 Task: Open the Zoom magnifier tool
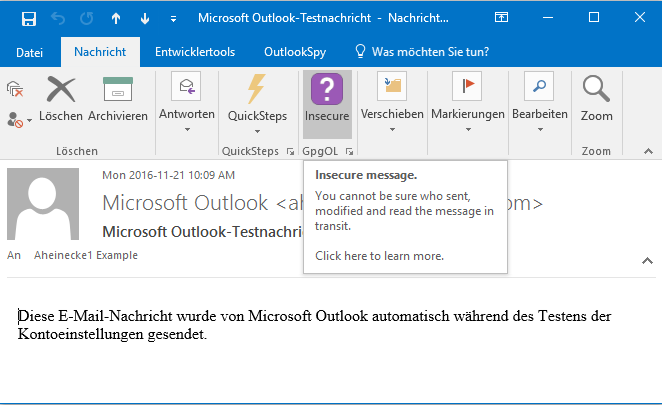(x=596, y=99)
